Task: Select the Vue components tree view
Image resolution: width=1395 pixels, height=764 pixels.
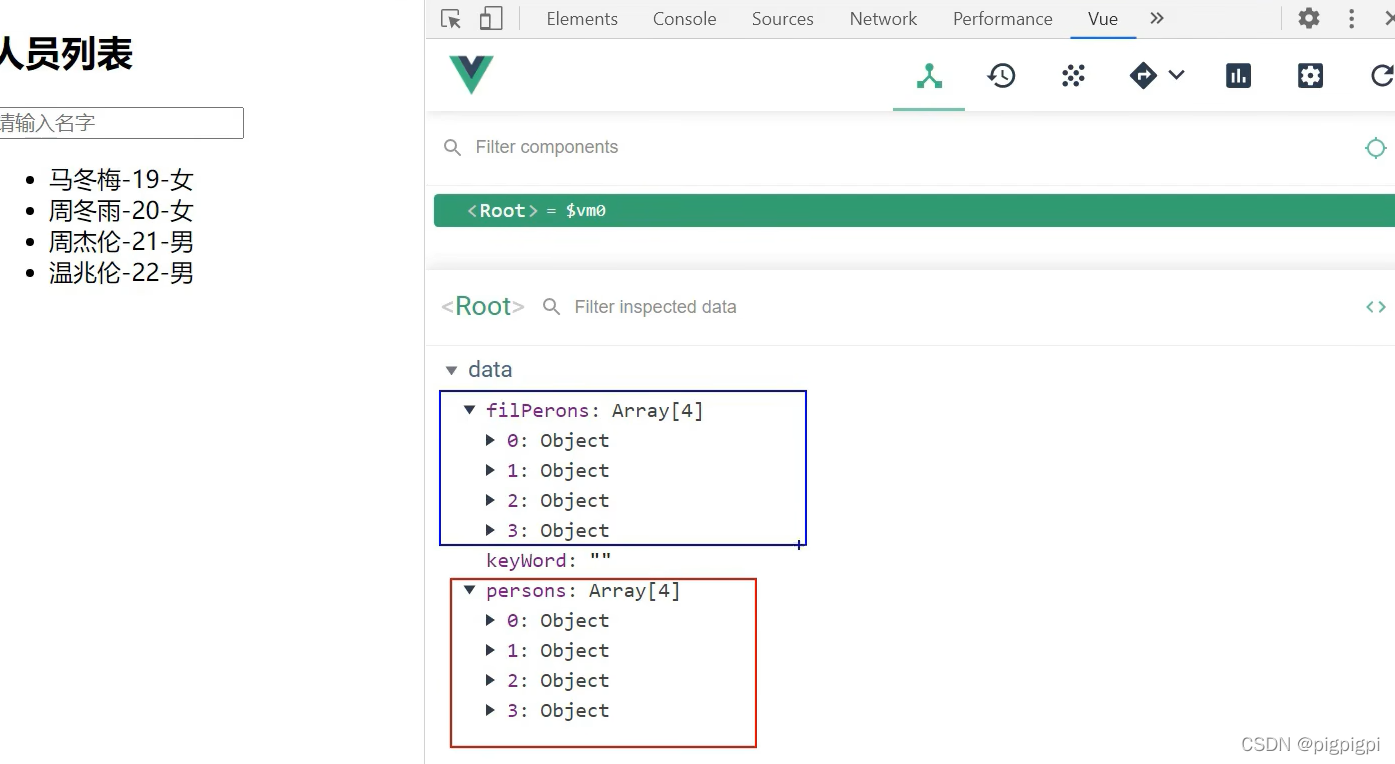Action: [x=929, y=75]
